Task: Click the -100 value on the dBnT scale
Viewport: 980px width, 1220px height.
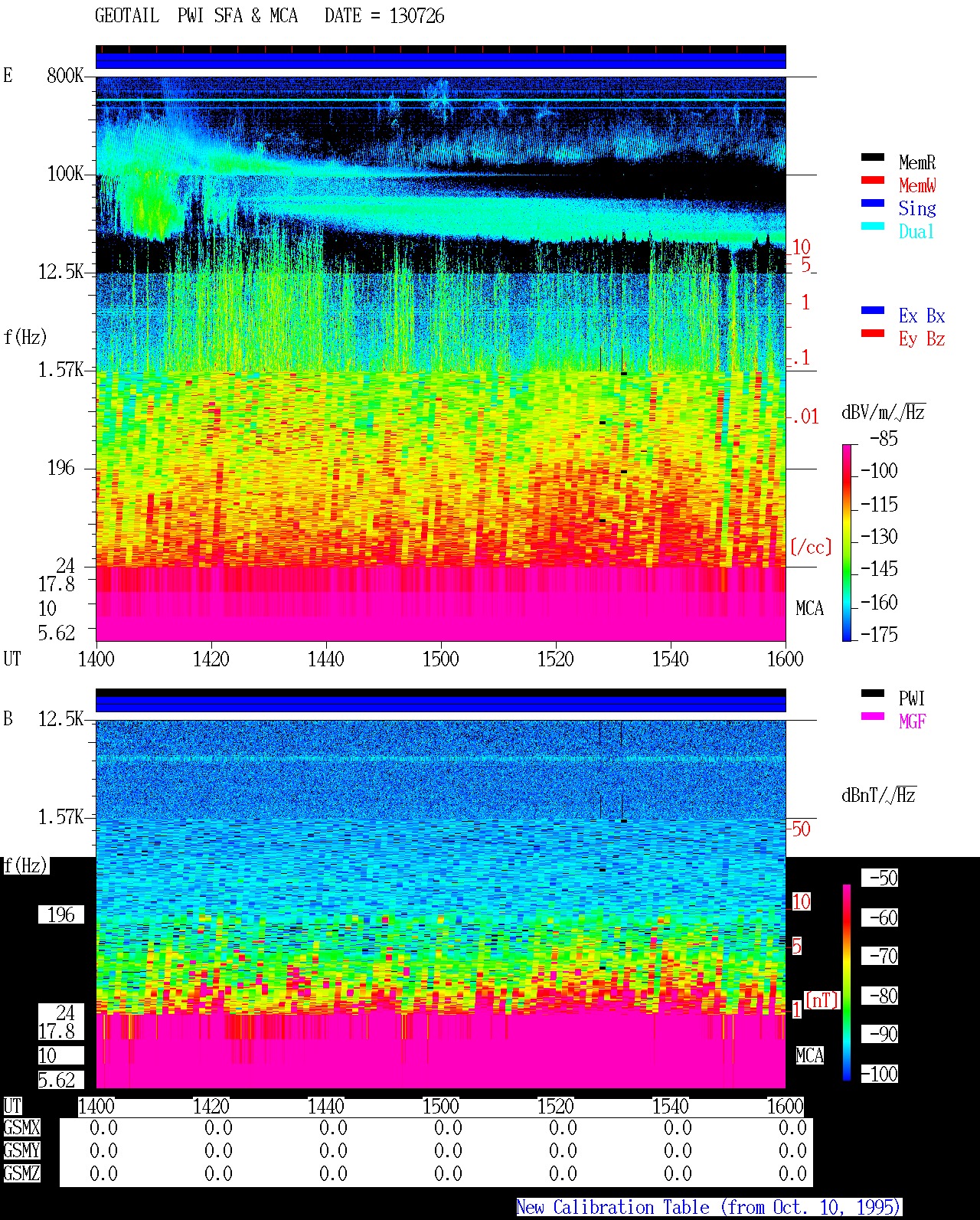Action: pos(879,1074)
